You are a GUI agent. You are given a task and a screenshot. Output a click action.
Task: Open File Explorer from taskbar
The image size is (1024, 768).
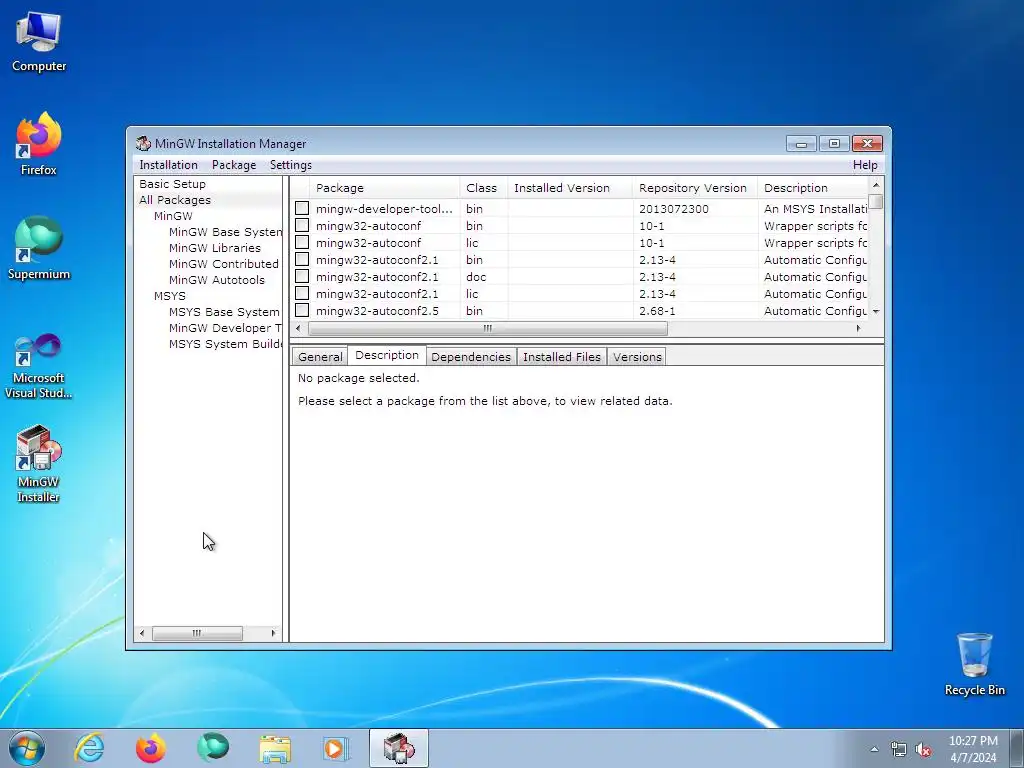pos(275,748)
